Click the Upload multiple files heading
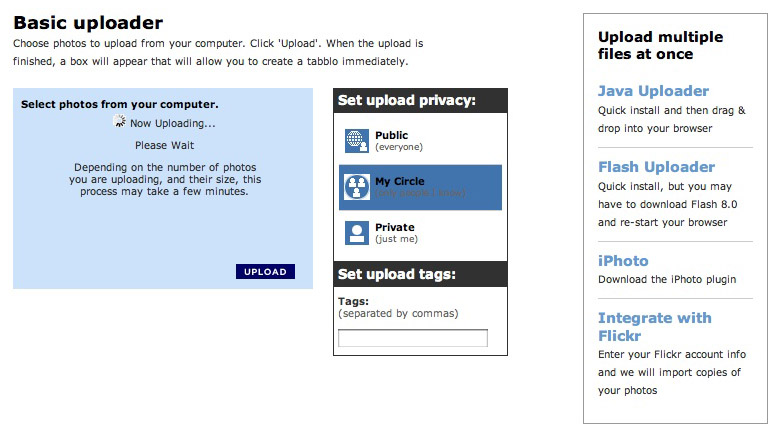Viewport: 784px width, 442px height. point(660,45)
